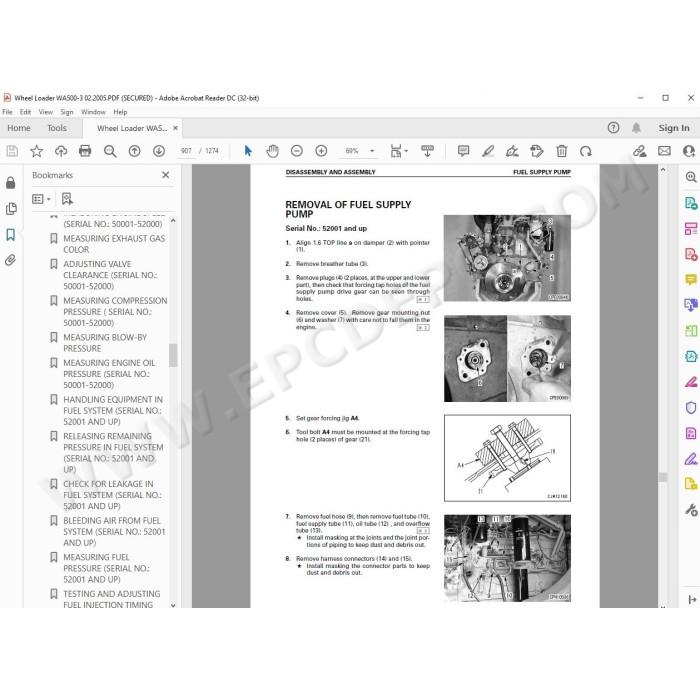Screen dimensions: 700x700
Task: Choose the Selection arrow tool
Action: point(248,151)
